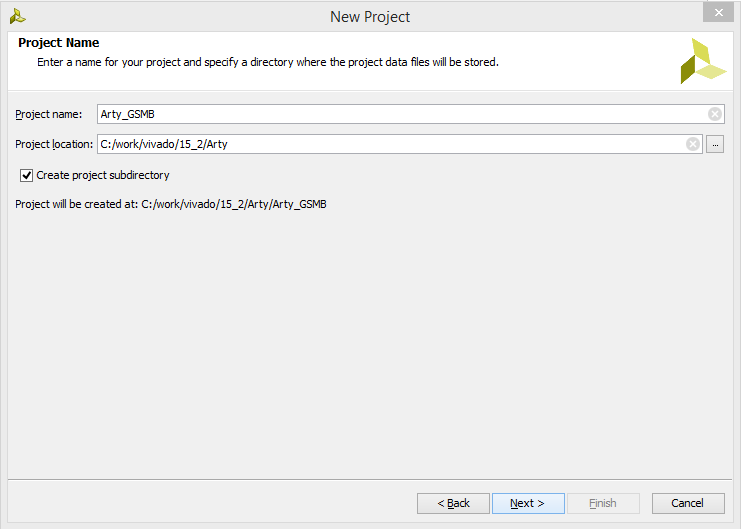Focus the Project location path field
741x529 pixels.
point(392,144)
